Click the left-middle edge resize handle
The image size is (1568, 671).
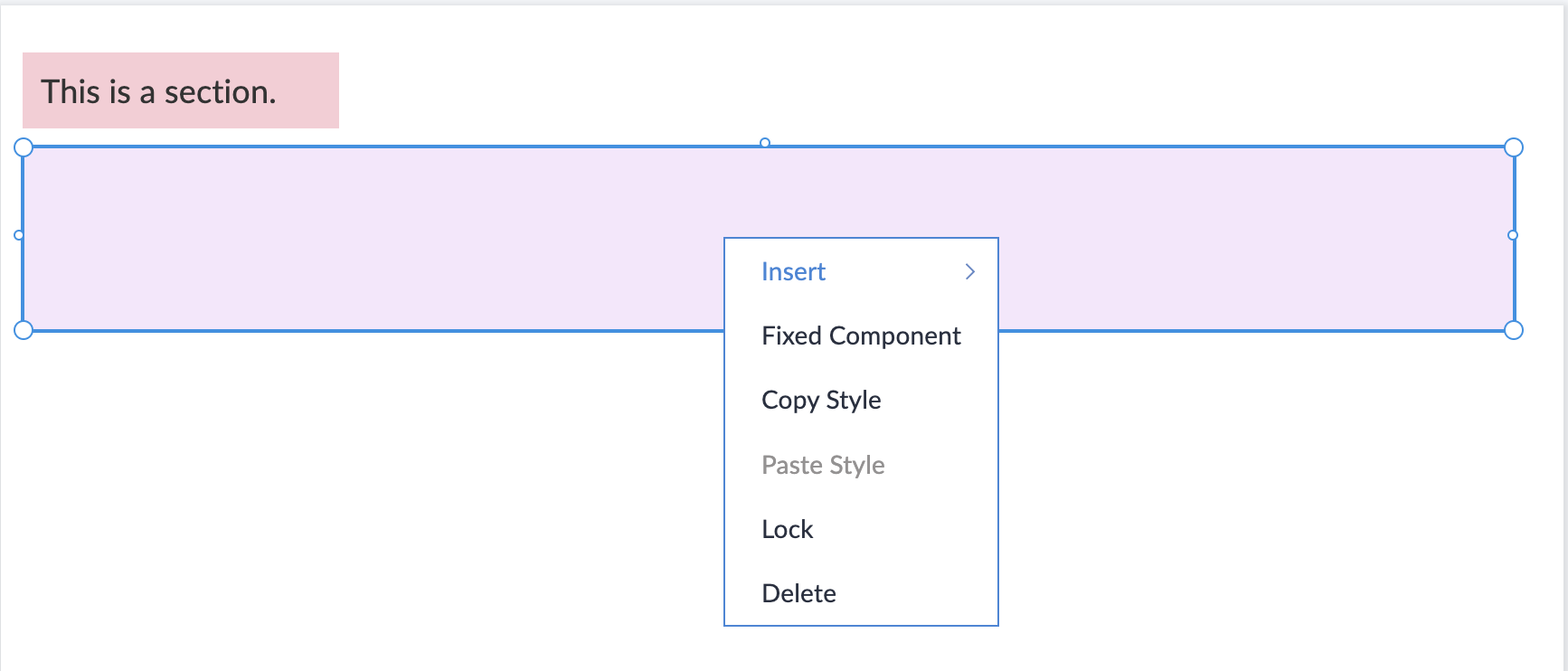coord(19,235)
